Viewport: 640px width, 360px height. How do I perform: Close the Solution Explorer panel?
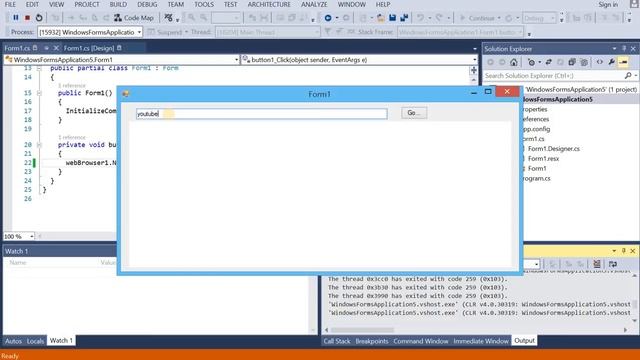click(633, 49)
